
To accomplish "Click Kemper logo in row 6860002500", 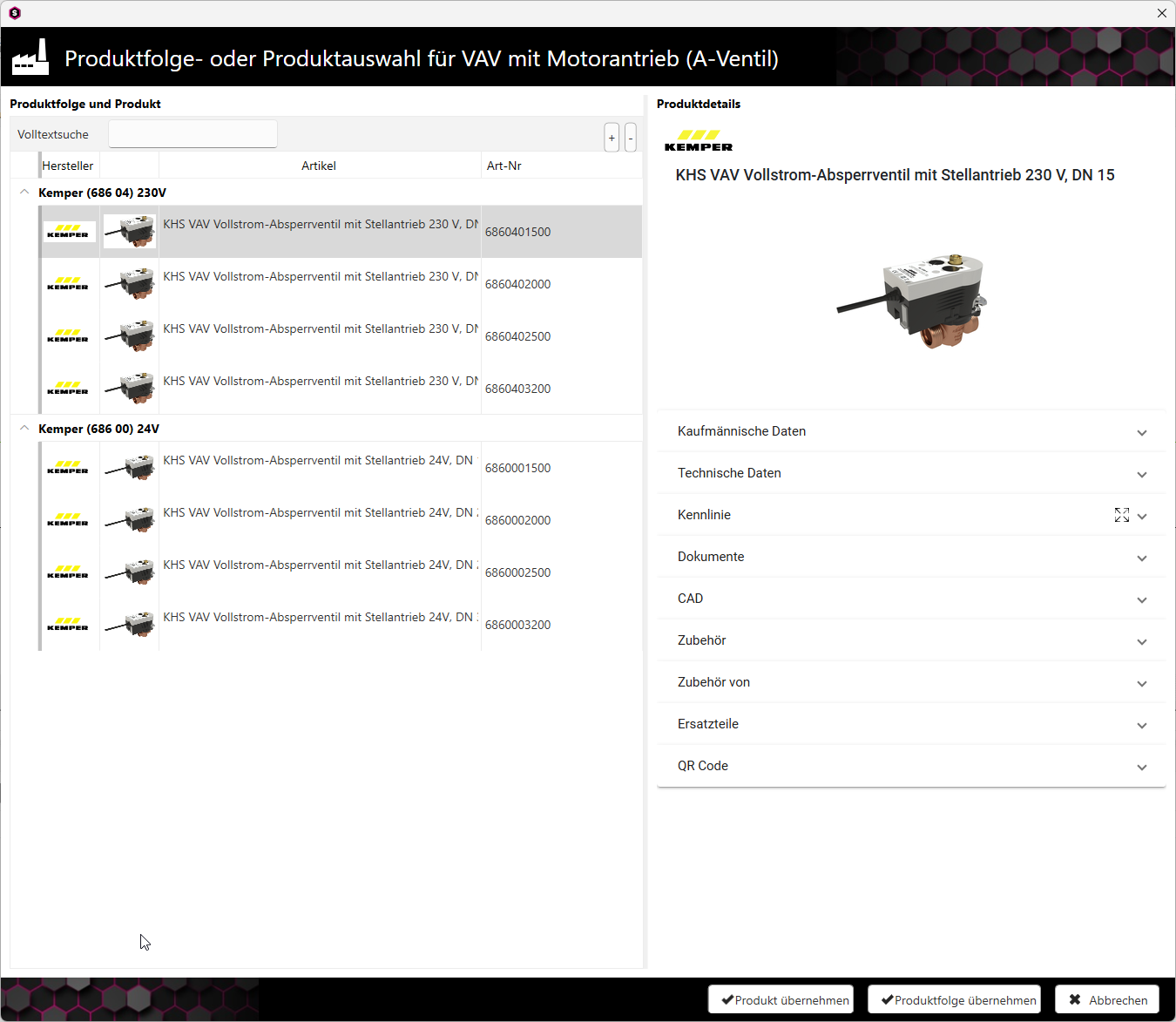I will click(x=69, y=572).
